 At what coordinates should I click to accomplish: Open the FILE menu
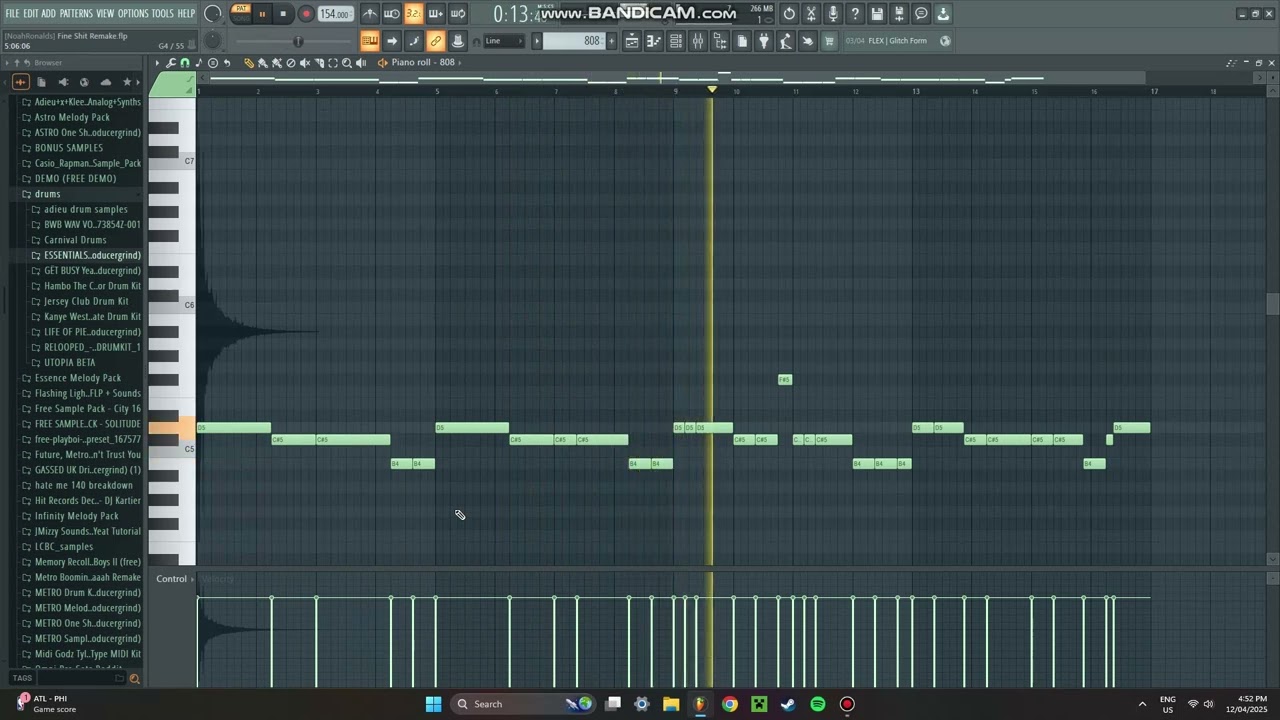coord(12,13)
